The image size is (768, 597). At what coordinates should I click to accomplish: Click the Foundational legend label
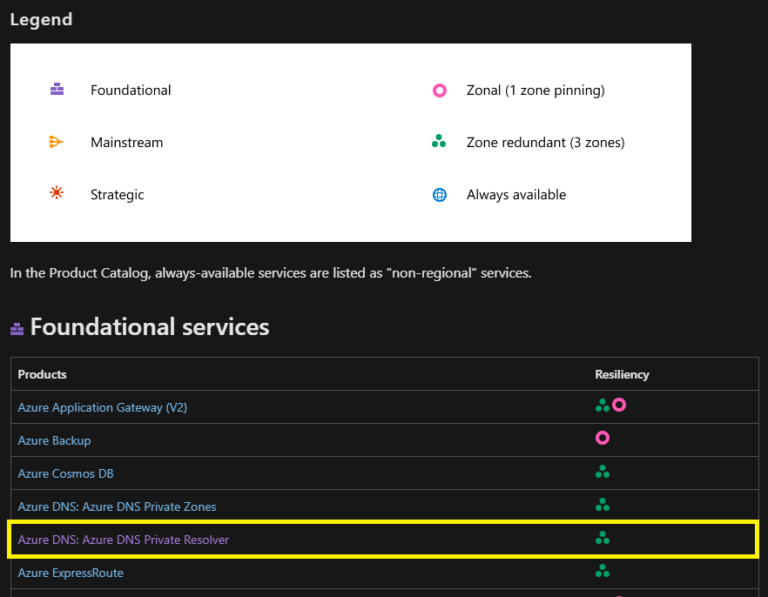pyautogui.click(x=131, y=91)
